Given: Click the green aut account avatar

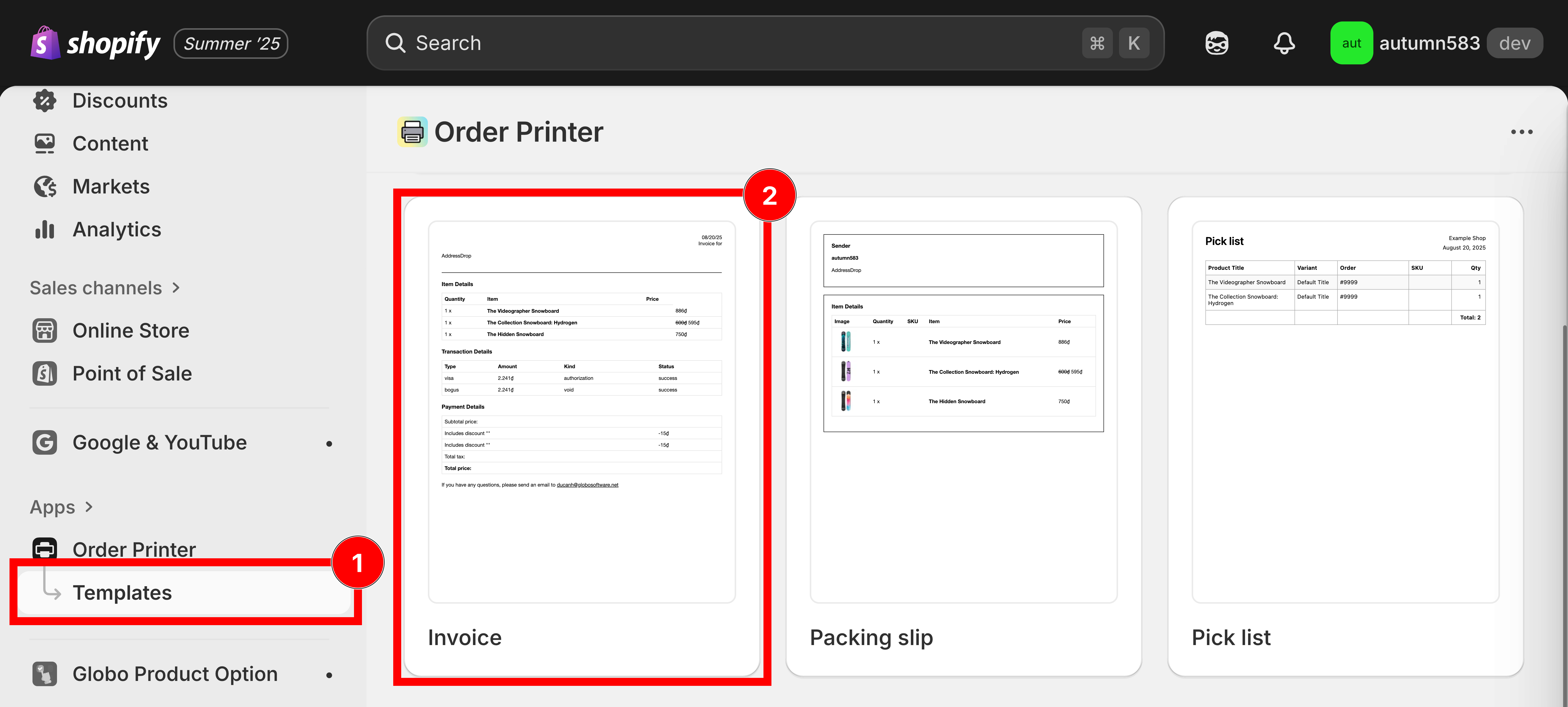Looking at the screenshot, I should pyautogui.click(x=1351, y=43).
